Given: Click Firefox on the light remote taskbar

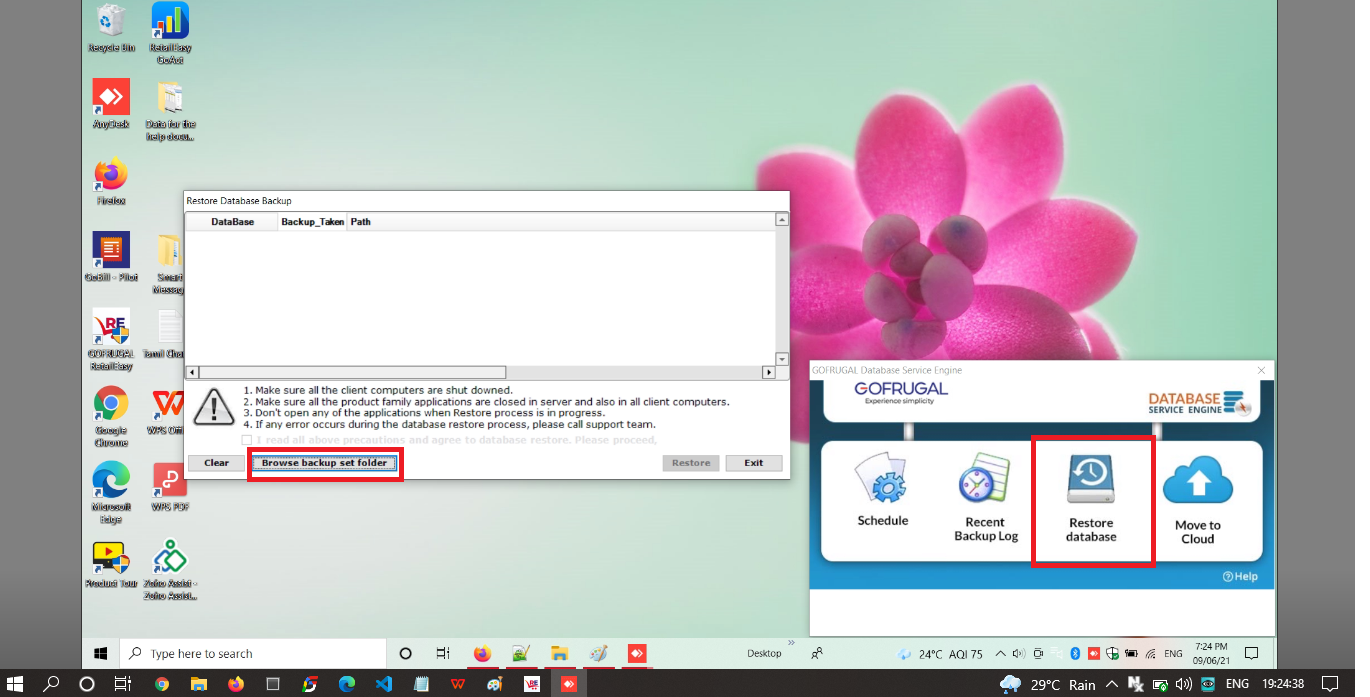Looking at the screenshot, I should point(482,654).
